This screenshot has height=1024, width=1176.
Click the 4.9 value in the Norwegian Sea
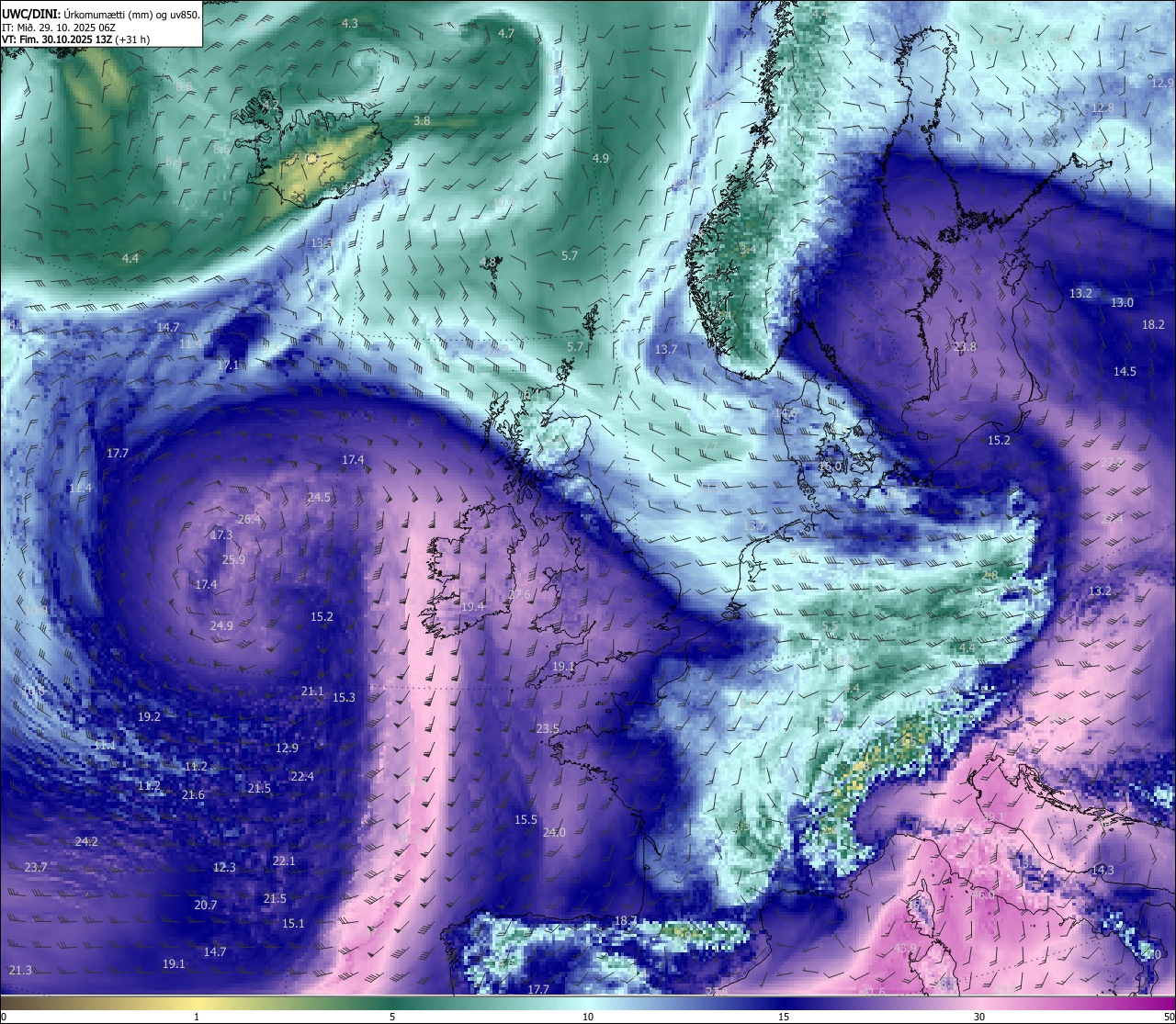[x=600, y=158]
